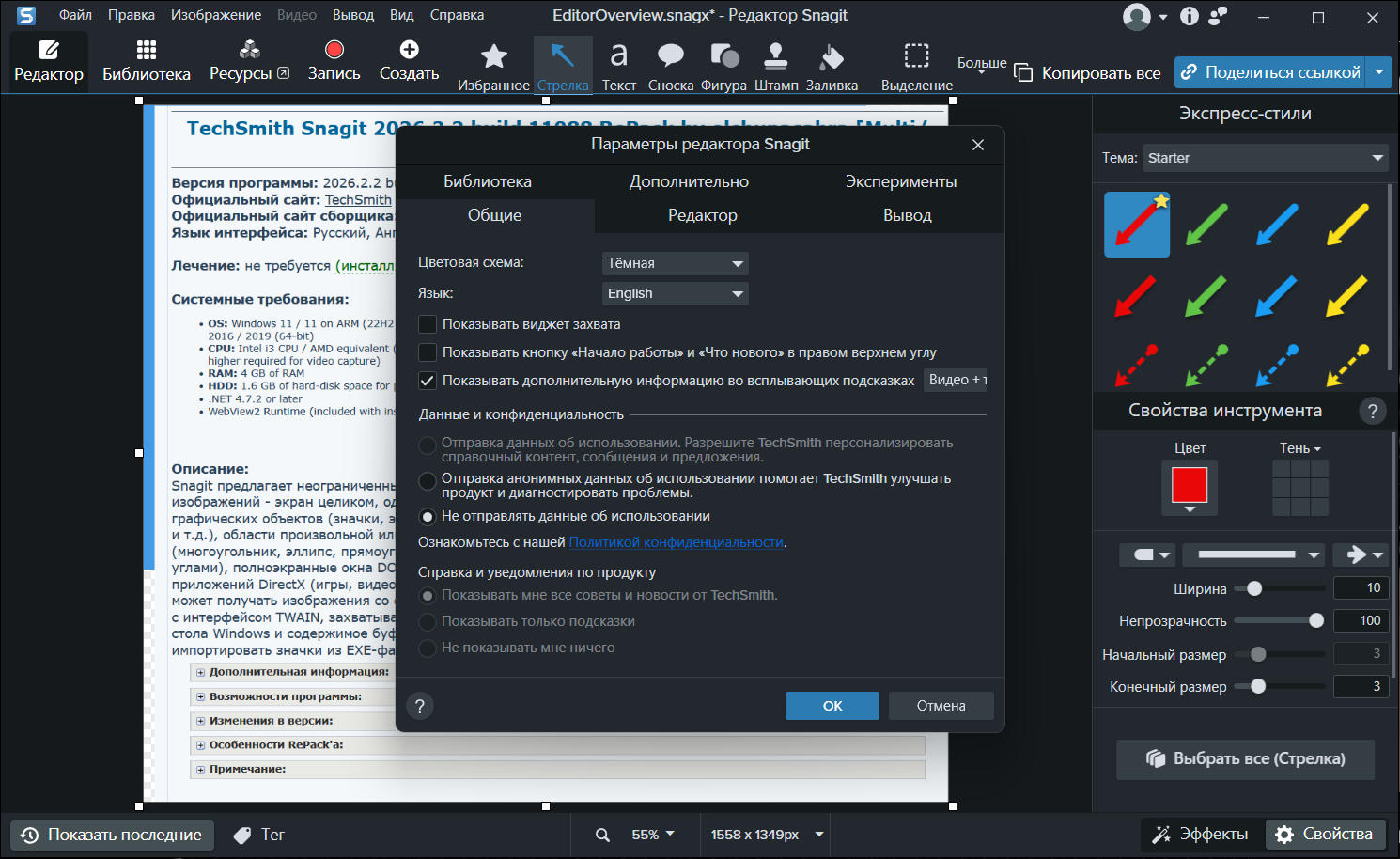Open the line style dropdown
The width and height of the screenshot is (1400, 859).
pos(1253,554)
